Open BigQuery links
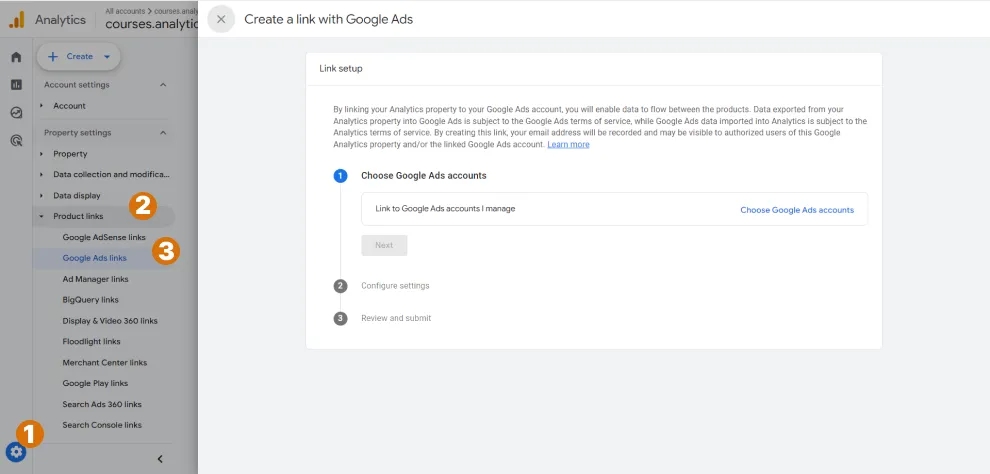The height and width of the screenshot is (474, 990). tap(90, 300)
